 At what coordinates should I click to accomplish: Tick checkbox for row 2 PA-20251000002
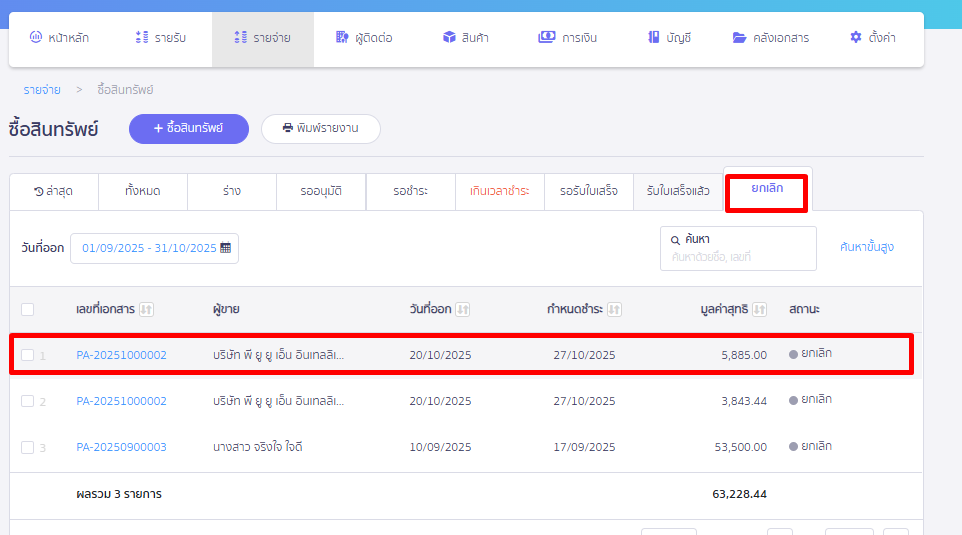coord(27,401)
